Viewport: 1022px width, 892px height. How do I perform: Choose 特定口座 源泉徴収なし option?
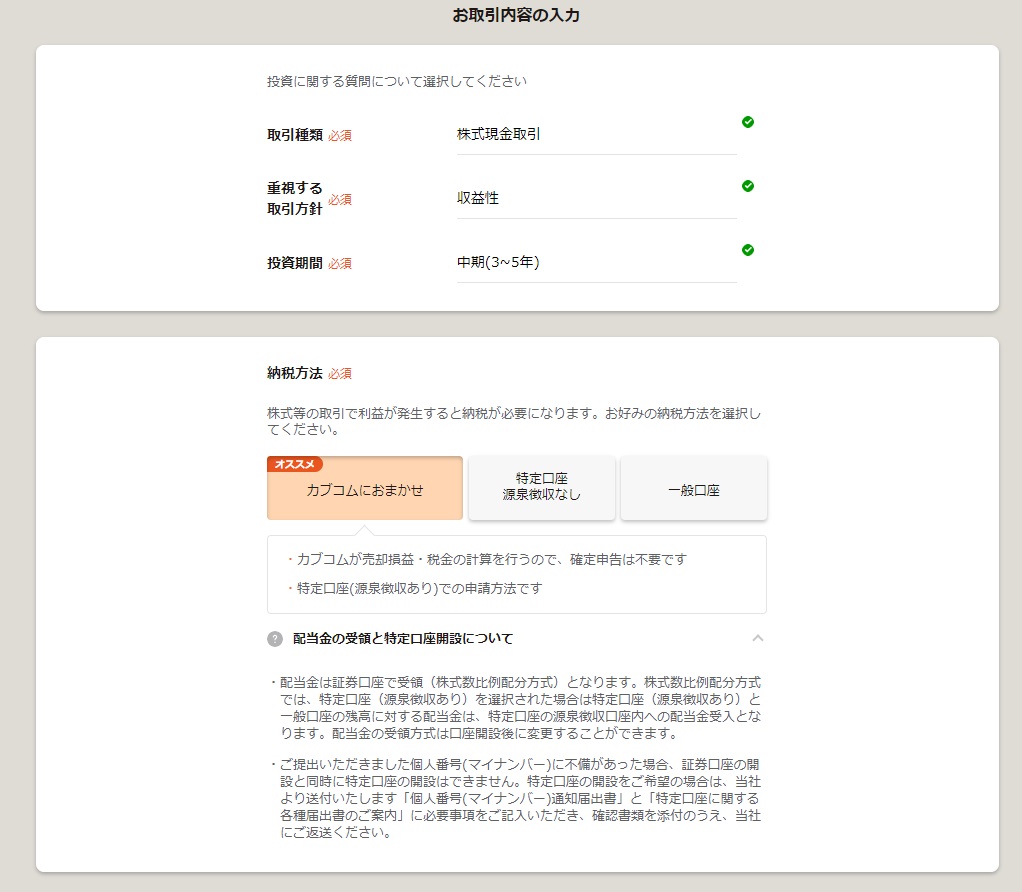pos(541,487)
